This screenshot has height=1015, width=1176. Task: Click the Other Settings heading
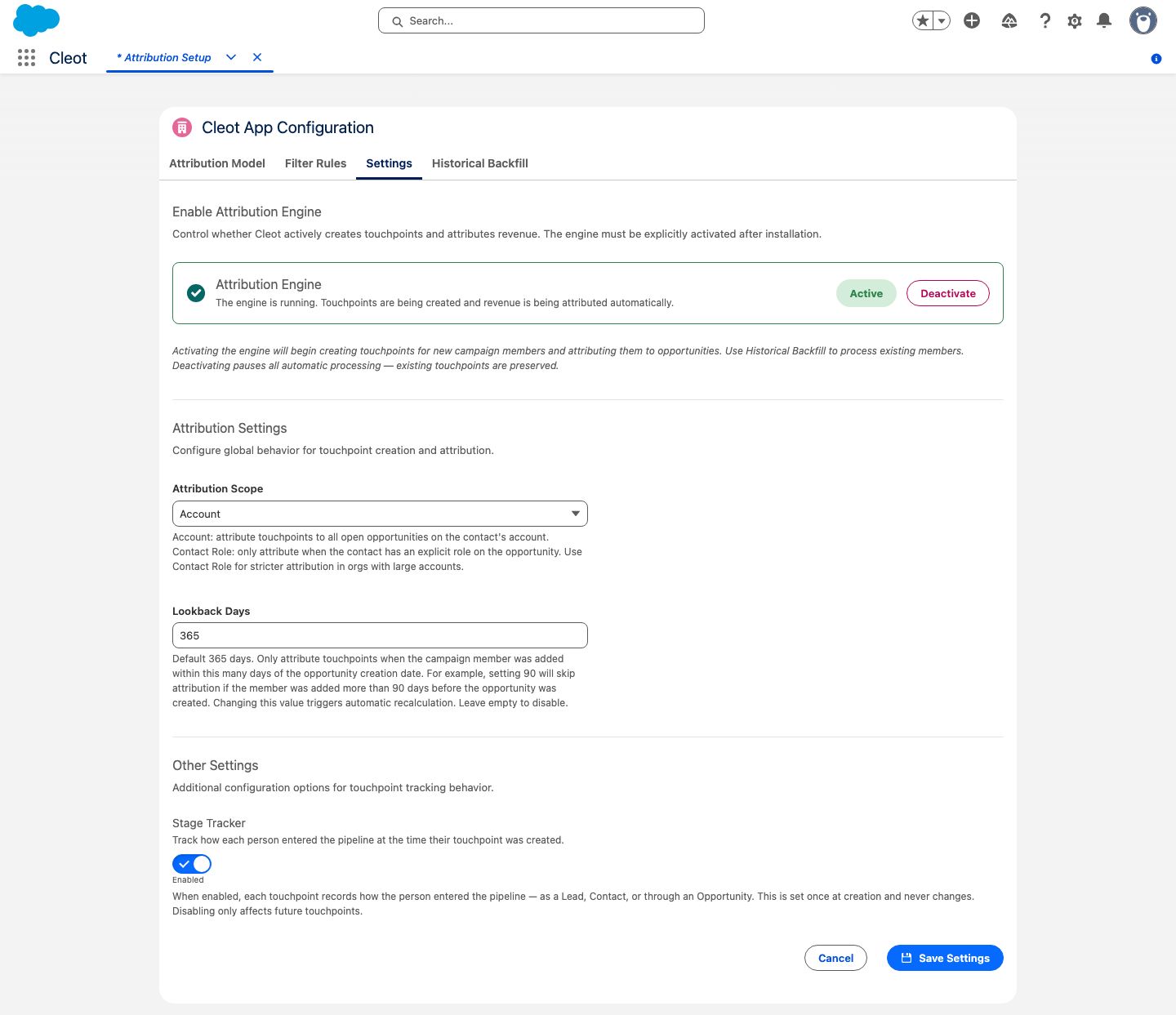click(x=216, y=765)
